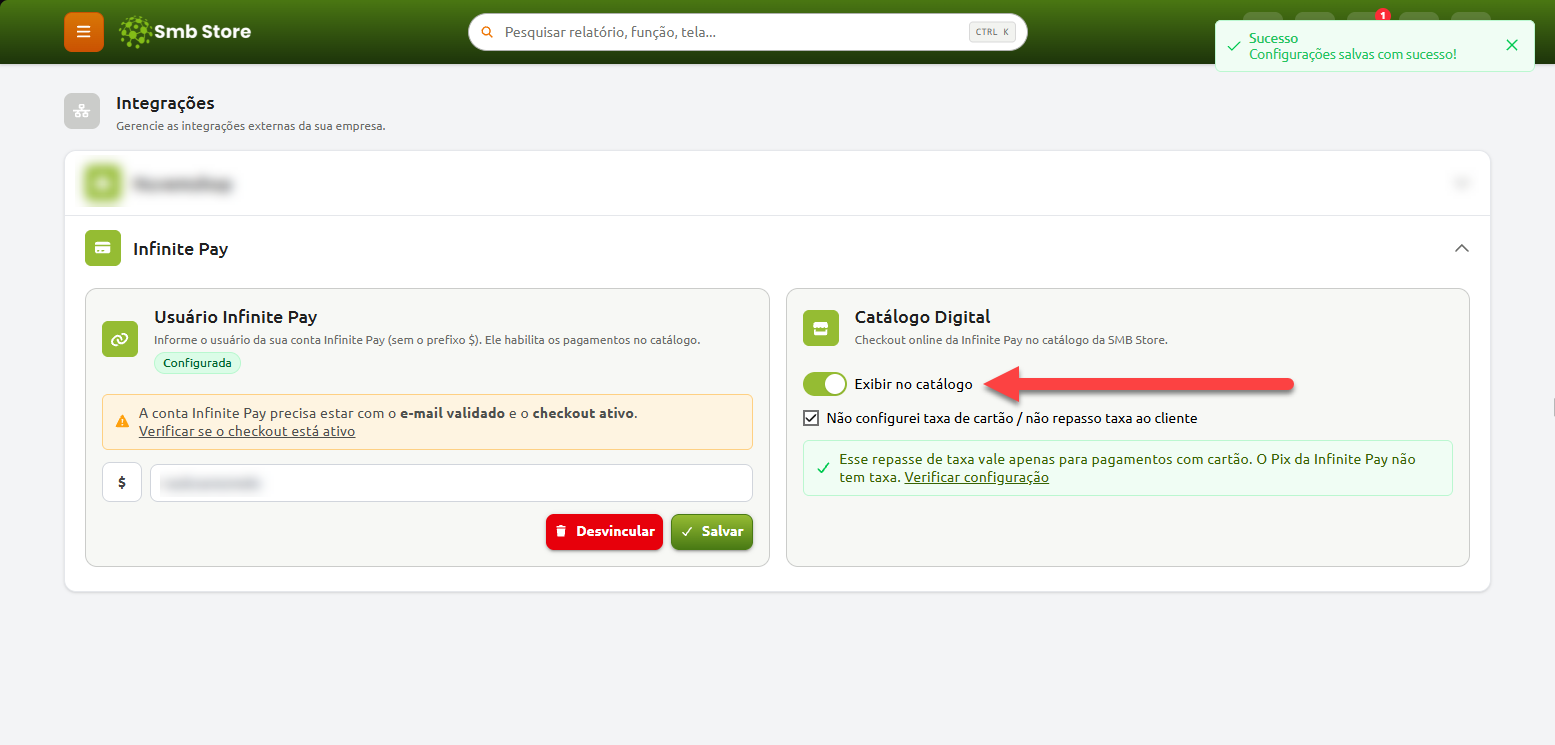Click the Integrações page title
This screenshot has height=745, width=1555.
point(165,103)
